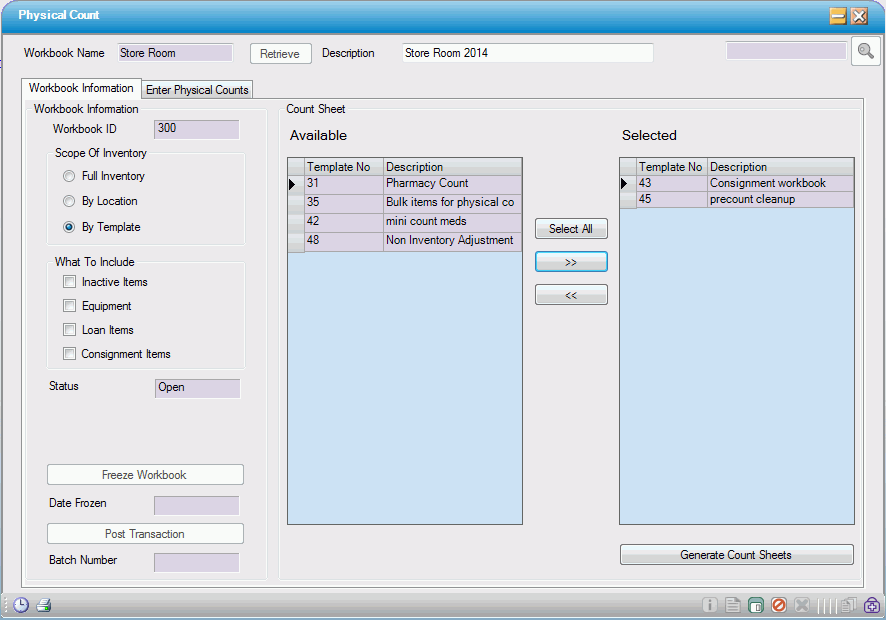Click the green window layout icon
Viewport: 886px width, 620px height.
pos(756,605)
